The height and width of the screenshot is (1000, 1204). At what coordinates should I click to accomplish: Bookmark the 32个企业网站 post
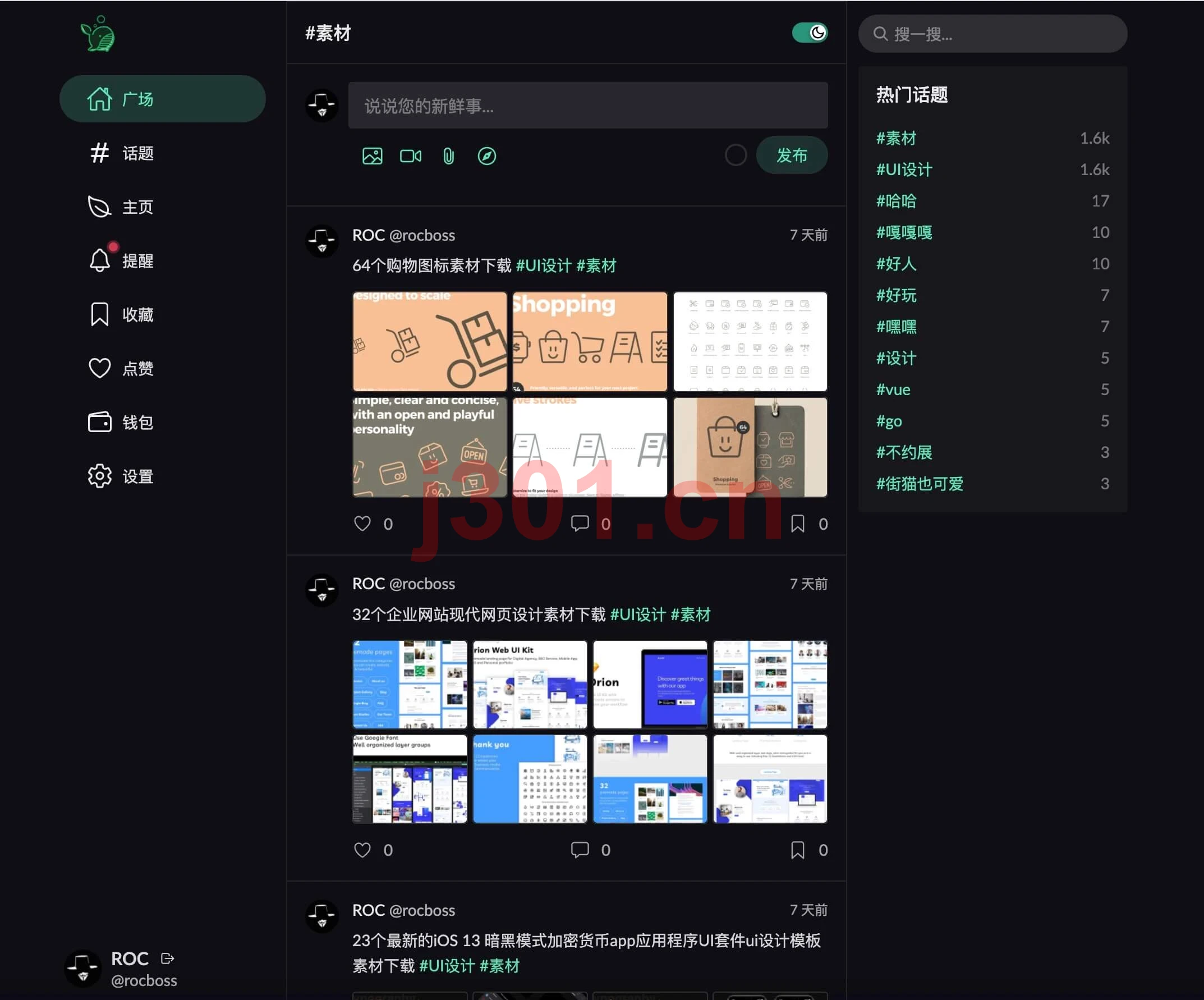point(797,850)
